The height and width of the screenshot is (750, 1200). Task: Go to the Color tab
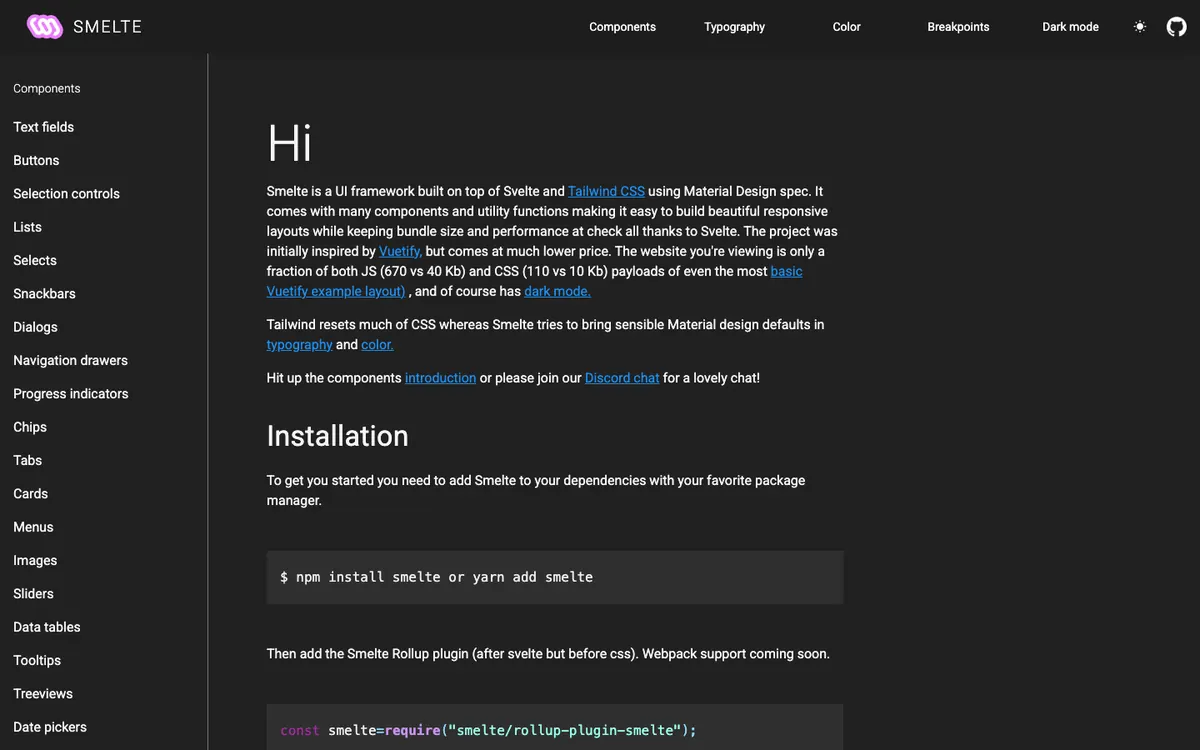[846, 27]
